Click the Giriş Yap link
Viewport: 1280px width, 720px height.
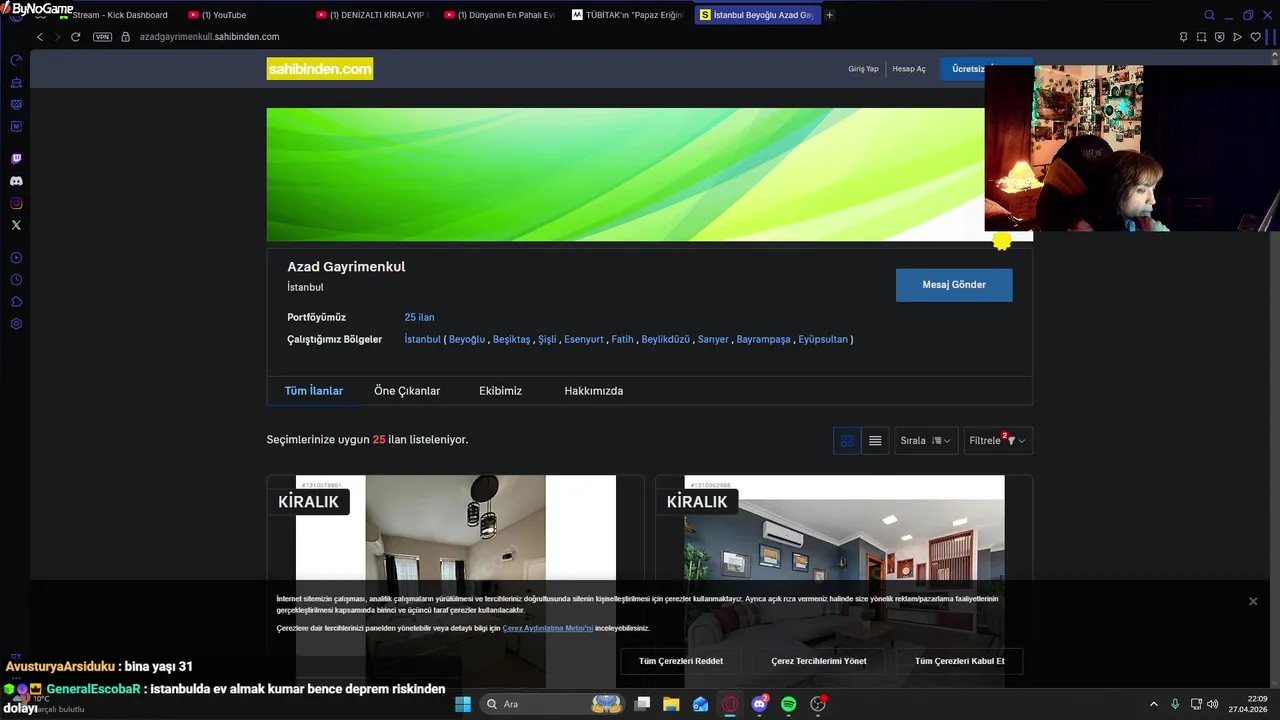click(x=863, y=69)
